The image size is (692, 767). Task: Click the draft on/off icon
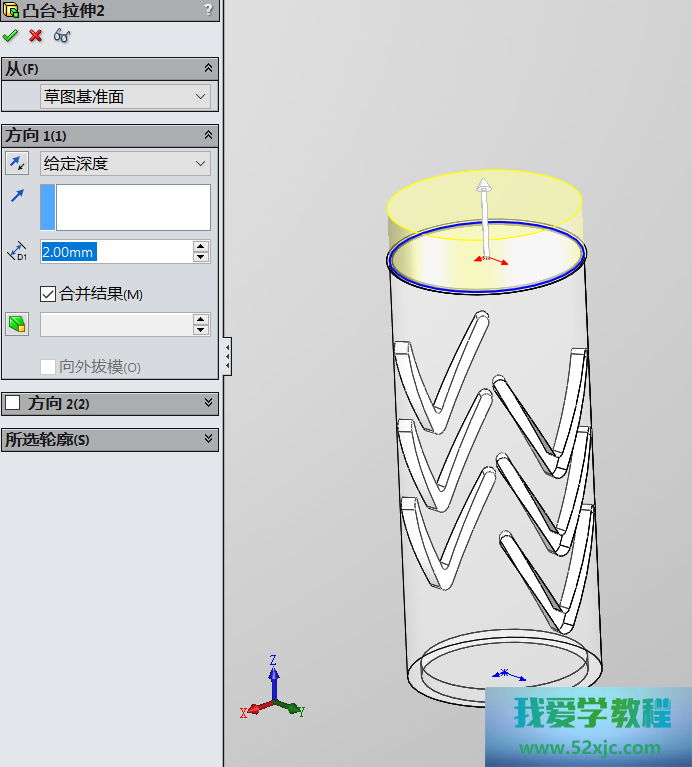tap(17, 324)
